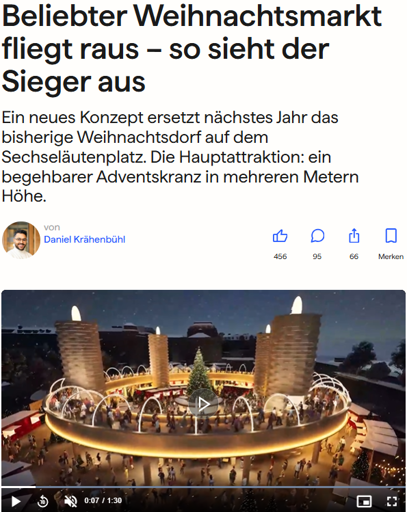Click the 0:07 / 1:30 time display

tap(103, 500)
